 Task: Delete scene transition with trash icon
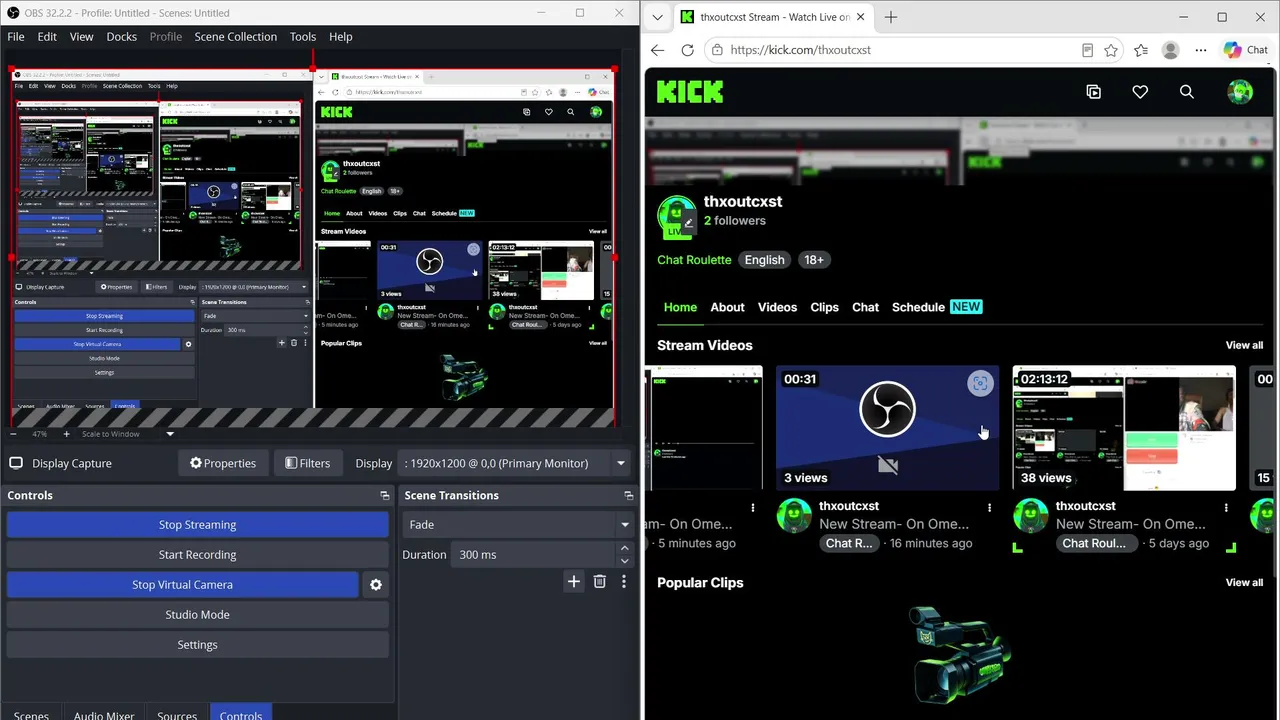(x=600, y=581)
